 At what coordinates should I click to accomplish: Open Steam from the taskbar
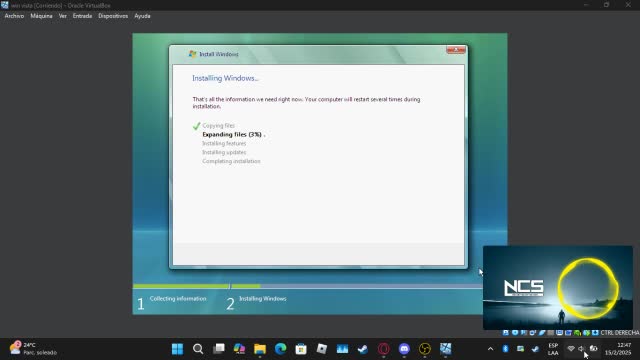363,349
